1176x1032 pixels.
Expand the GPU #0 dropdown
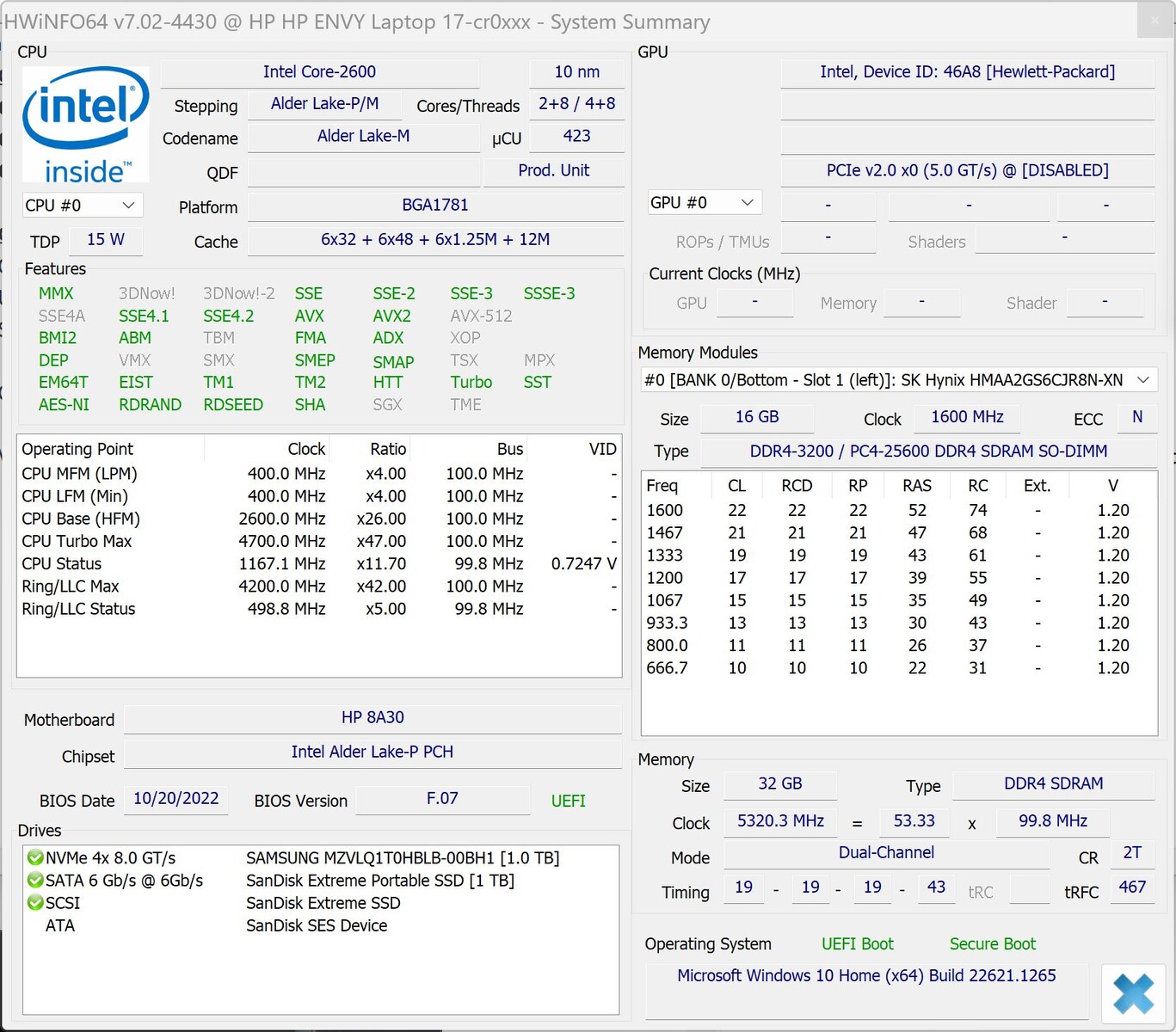pos(704,203)
